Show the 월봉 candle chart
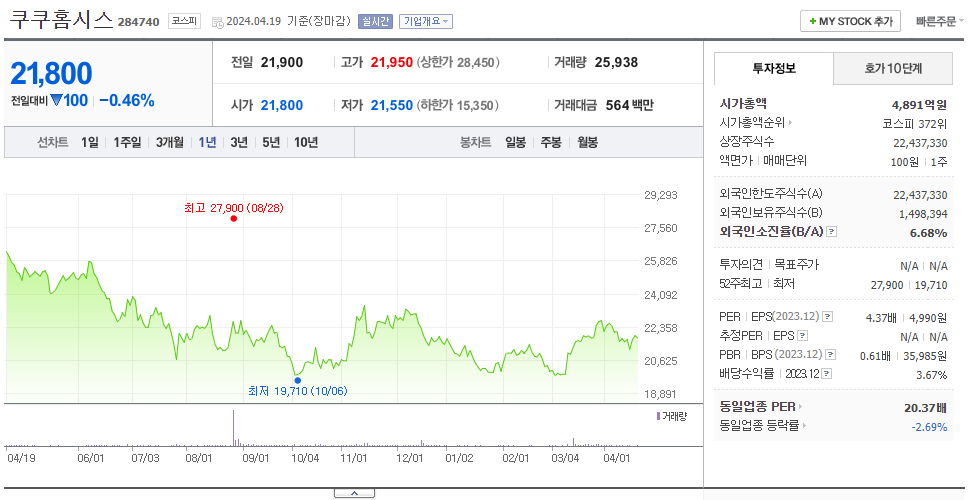The width and height of the screenshot is (968, 500). (588, 143)
